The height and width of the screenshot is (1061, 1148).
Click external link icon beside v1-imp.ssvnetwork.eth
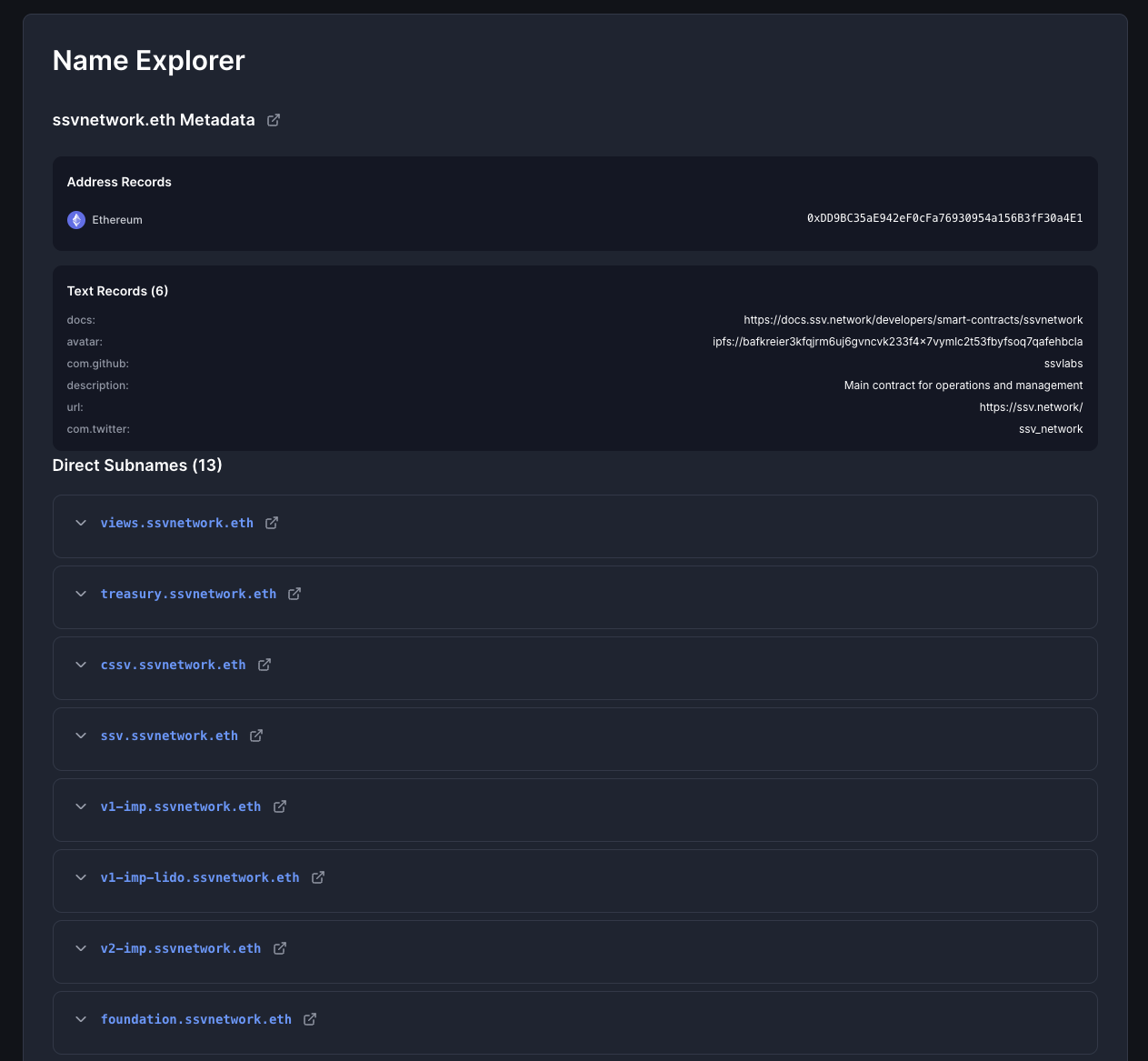(x=279, y=806)
